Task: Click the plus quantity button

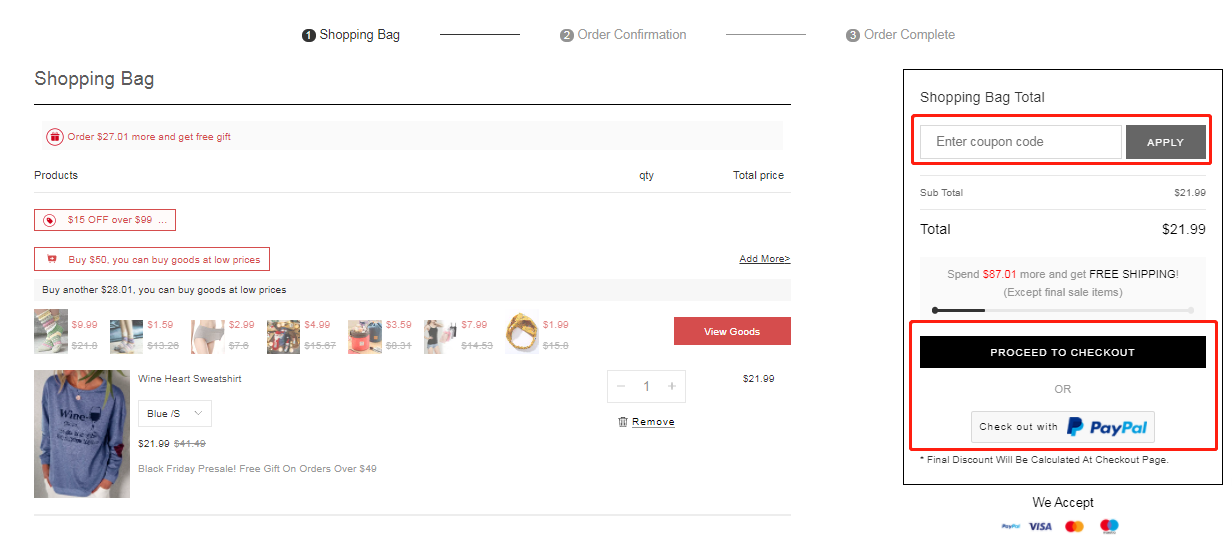Action: (x=672, y=386)
